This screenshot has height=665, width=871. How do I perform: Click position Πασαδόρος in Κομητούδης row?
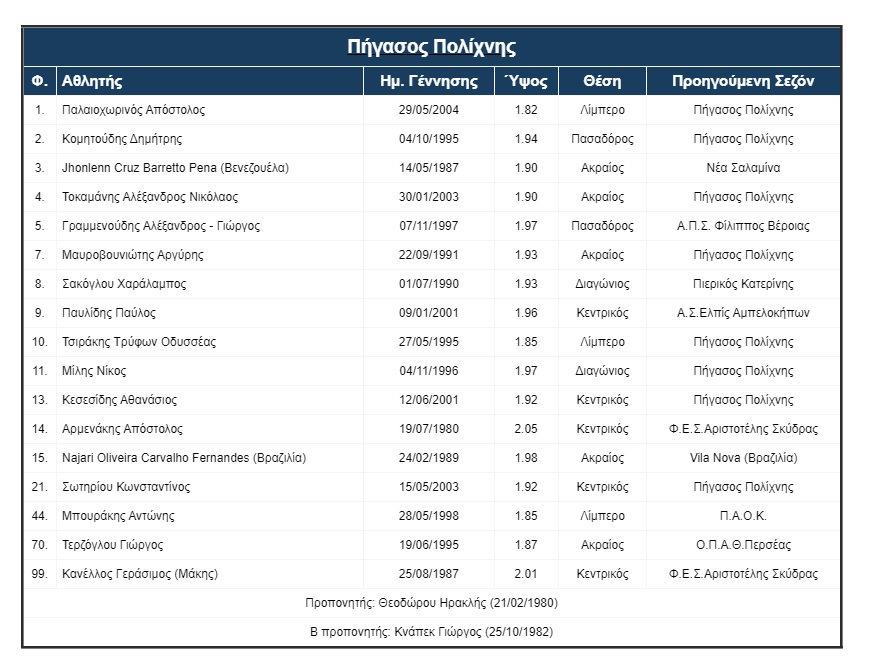tap(602, 139)
